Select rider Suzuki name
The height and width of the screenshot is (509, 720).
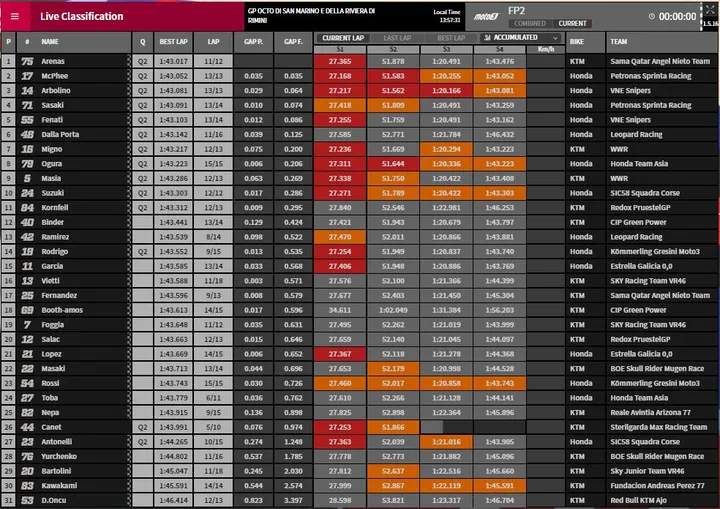coord(52,193)
